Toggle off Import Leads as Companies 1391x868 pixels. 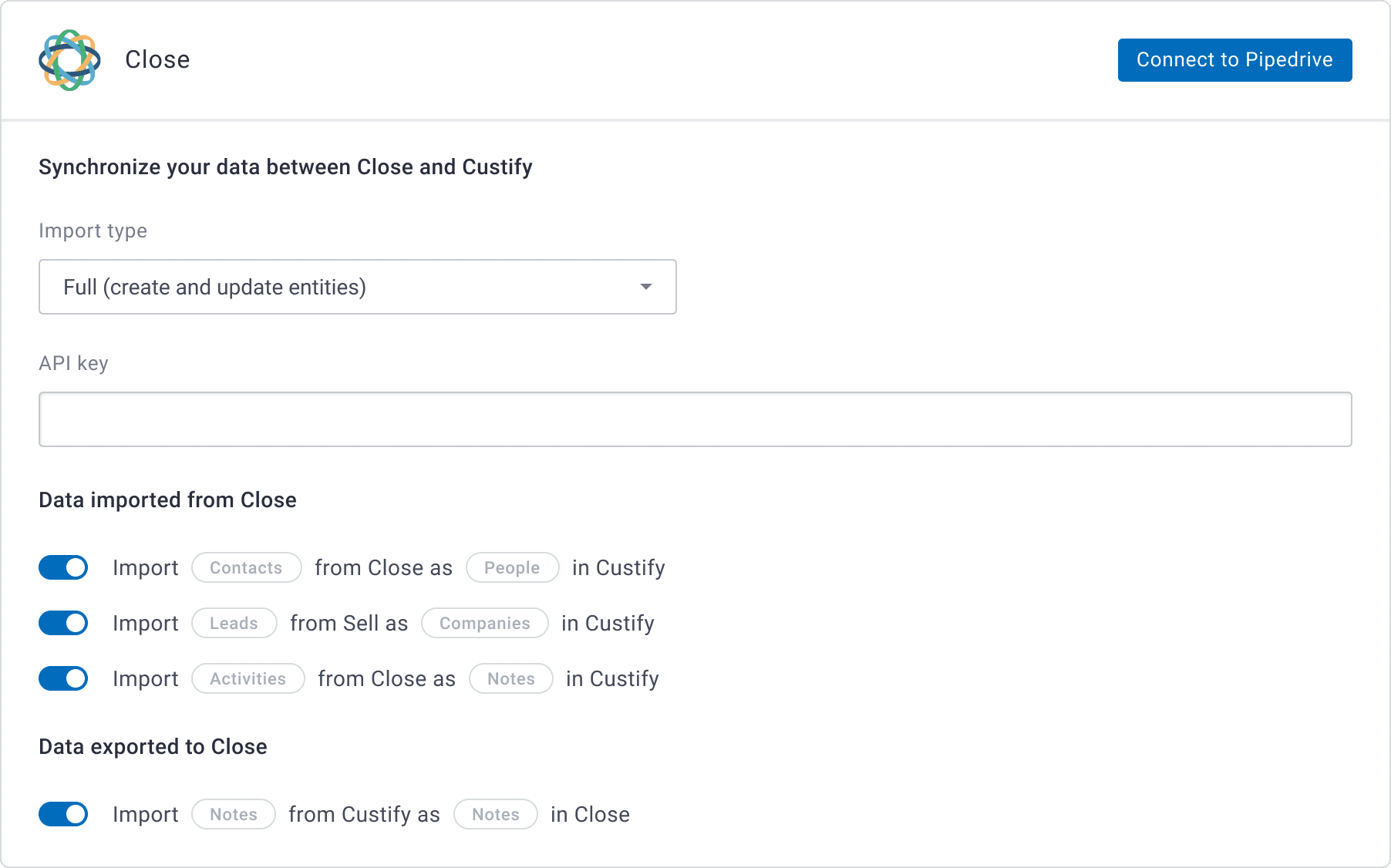(63, 623)
